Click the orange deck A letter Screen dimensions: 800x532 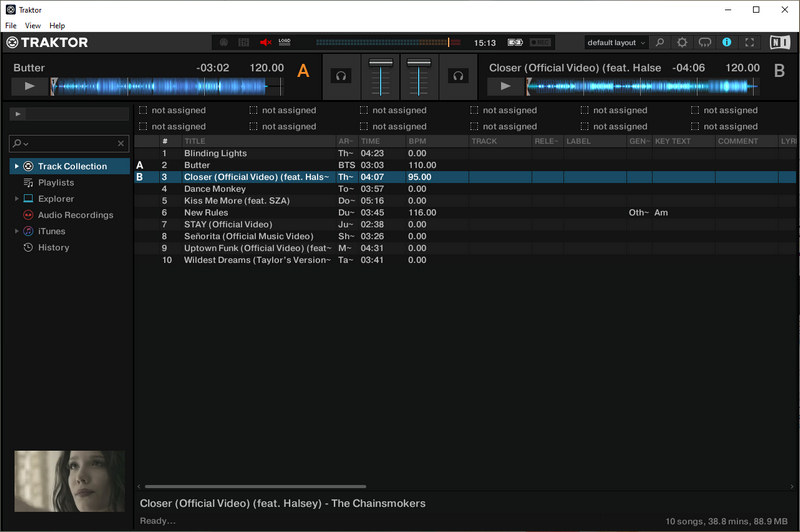[x=303, y=70]
